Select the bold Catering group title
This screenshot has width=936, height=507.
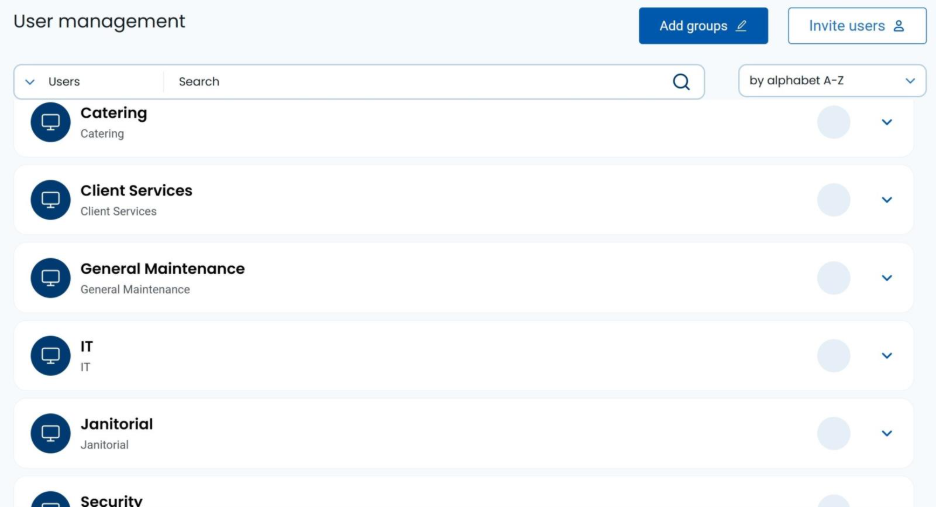[x=113, y=113]
